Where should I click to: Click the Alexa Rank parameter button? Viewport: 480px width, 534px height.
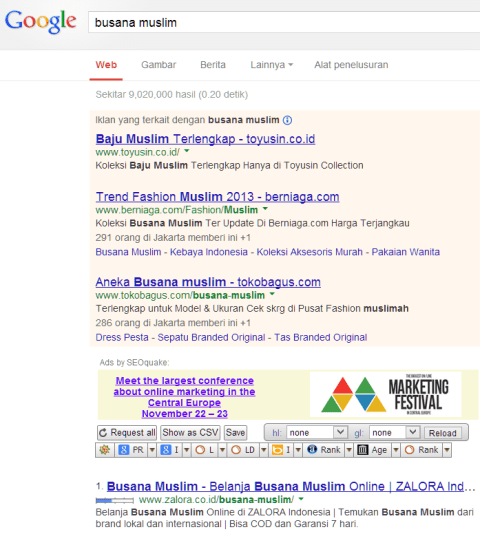(x=324, y=450)
